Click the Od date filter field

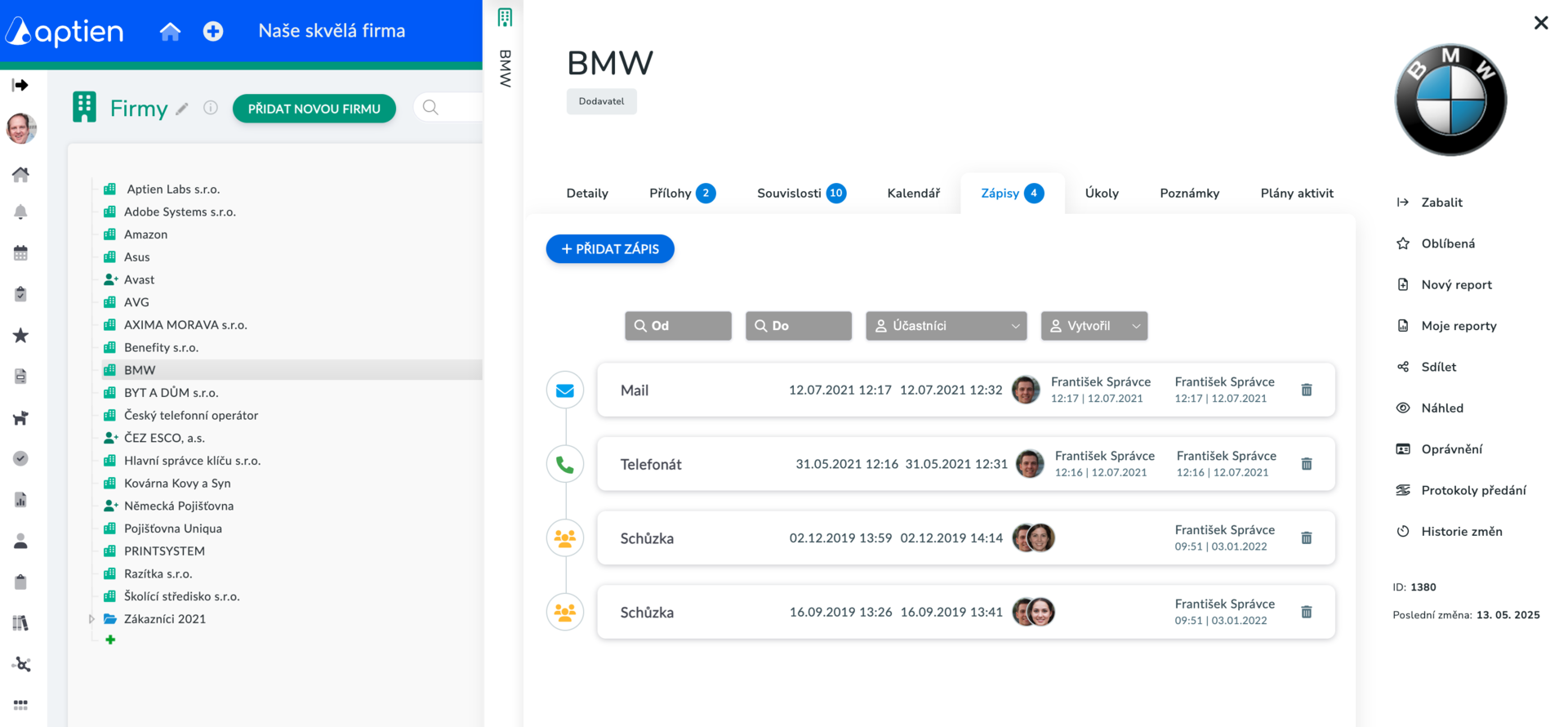coord(678,326)
